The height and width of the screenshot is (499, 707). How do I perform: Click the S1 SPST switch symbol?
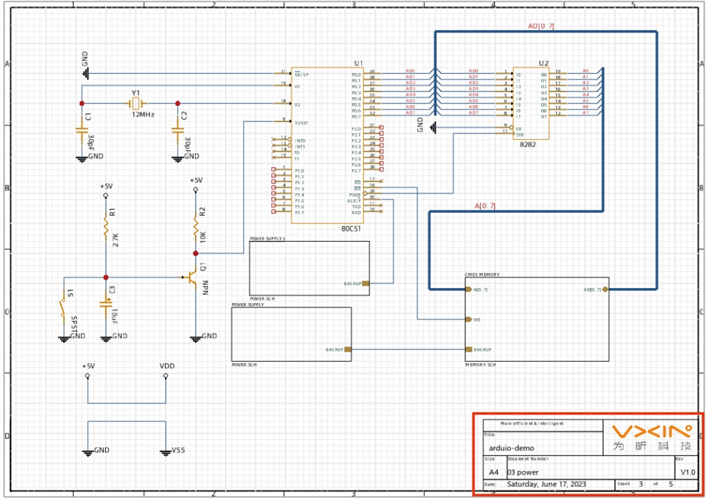(x=65, y=305)
